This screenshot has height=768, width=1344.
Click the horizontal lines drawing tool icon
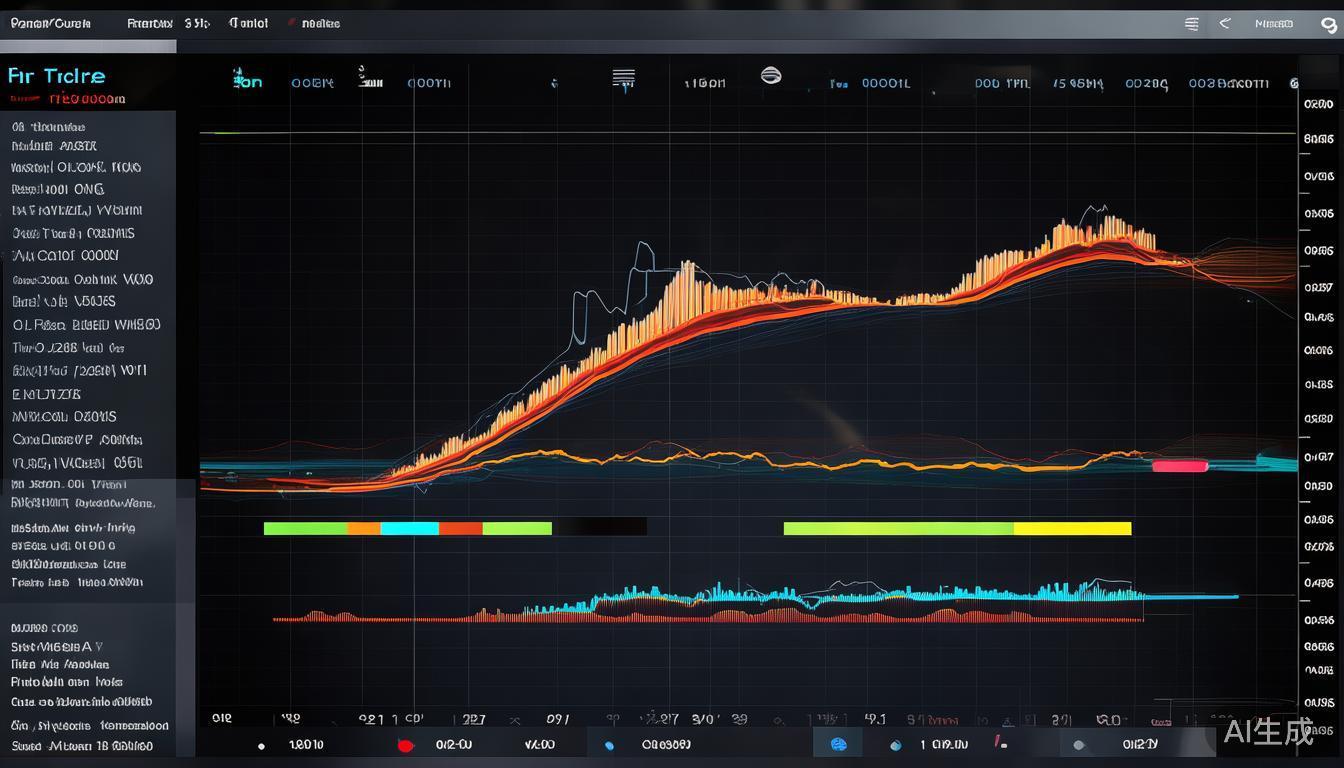pyautogui.click(x=622, y=76)
